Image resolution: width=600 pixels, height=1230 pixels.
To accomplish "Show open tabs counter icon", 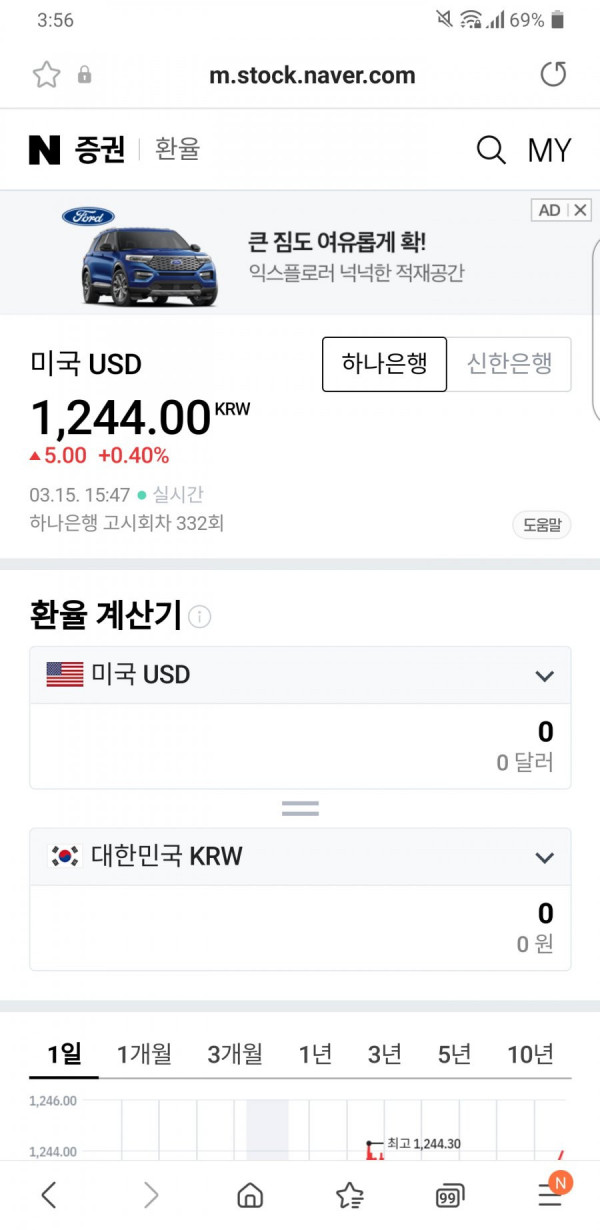I will (450, 1196).
